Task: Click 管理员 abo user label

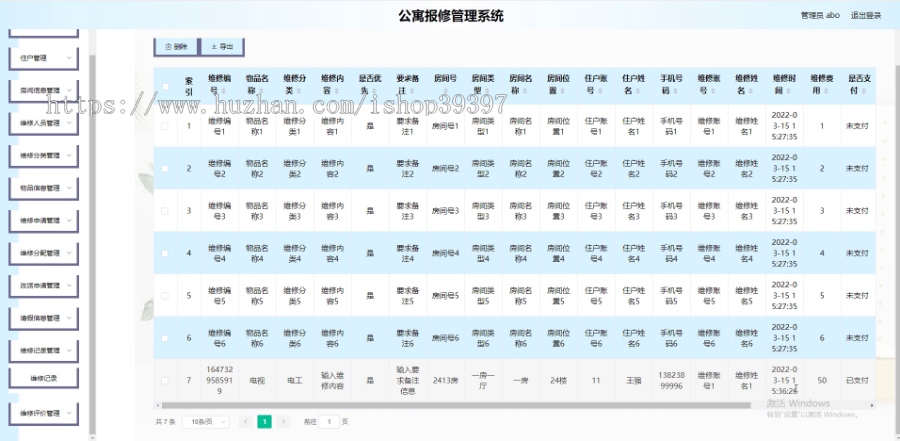Action: coord(820,16)
